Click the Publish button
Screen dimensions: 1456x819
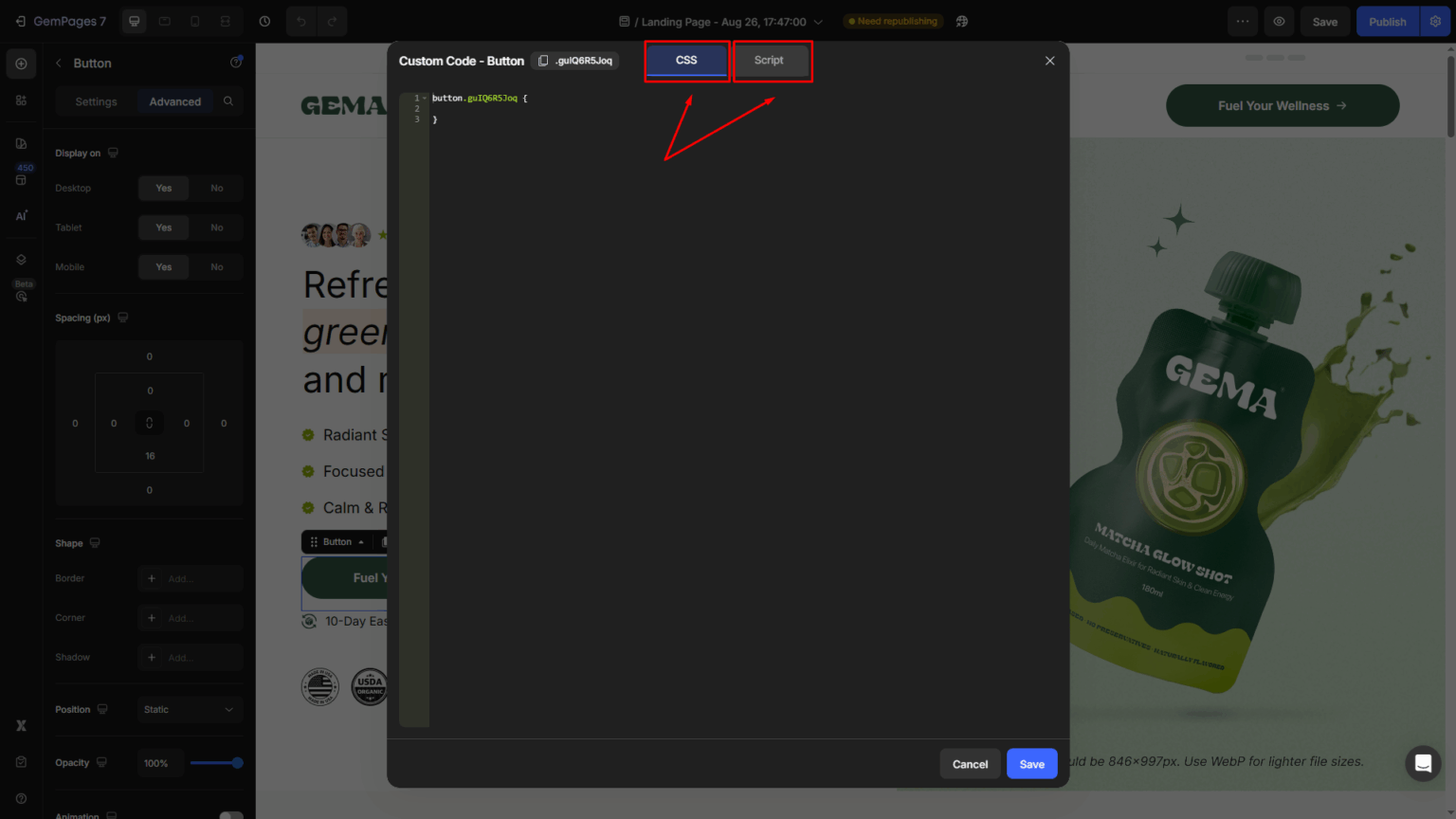click(1388, 21)
